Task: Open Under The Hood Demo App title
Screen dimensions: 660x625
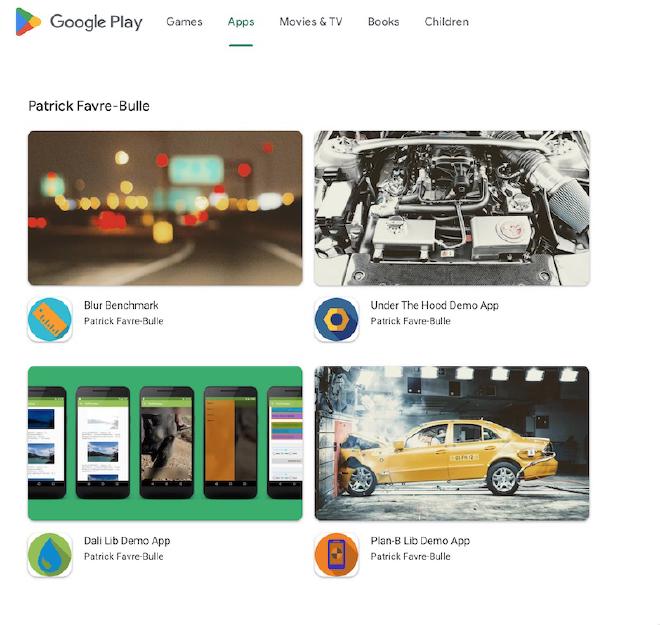Action: (434, 306)
